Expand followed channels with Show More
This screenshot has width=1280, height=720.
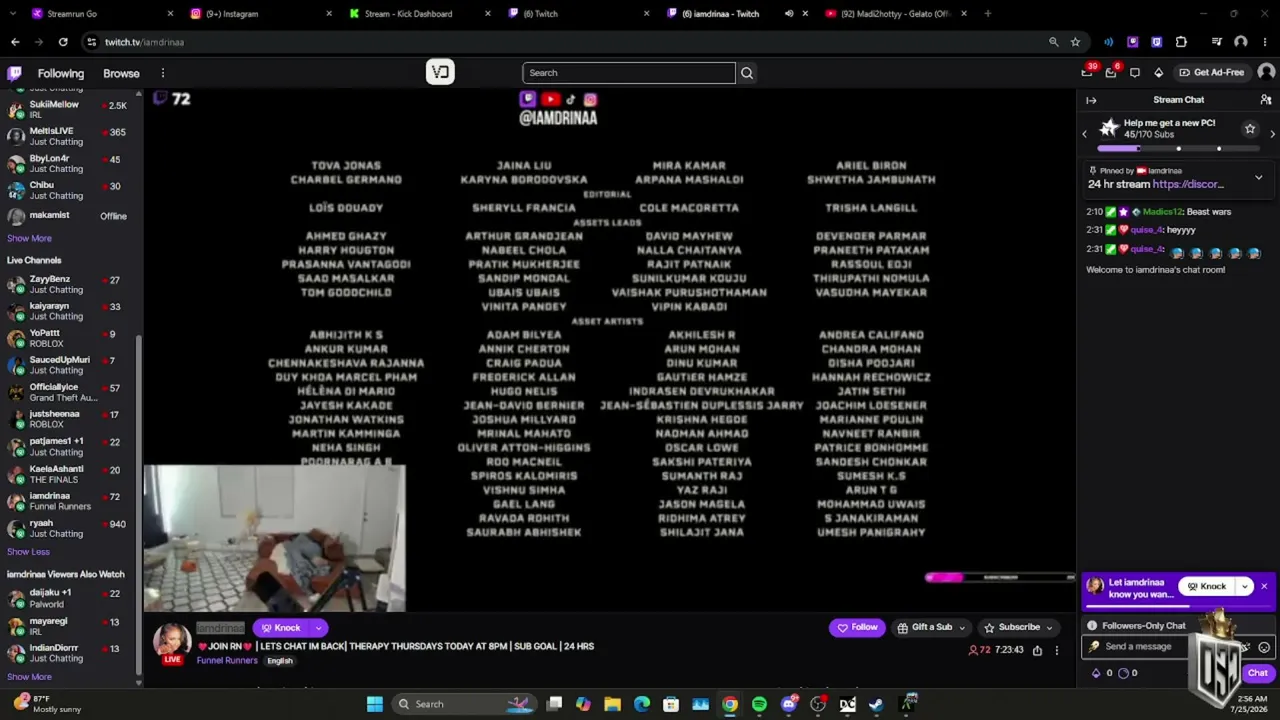tap(29, 238)
